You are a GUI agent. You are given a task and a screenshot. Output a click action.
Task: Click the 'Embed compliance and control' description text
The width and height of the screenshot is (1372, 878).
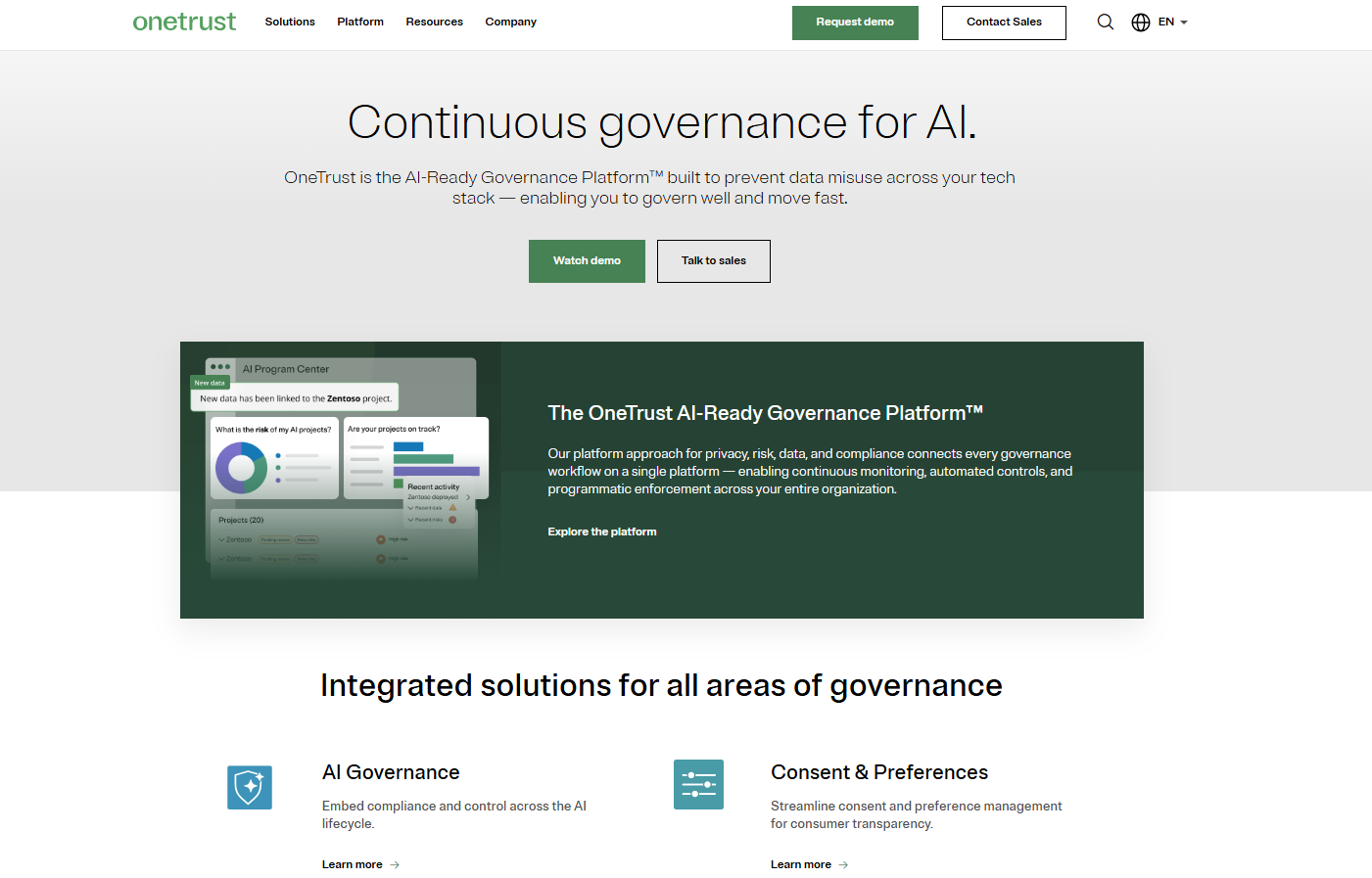pos(454,814)
